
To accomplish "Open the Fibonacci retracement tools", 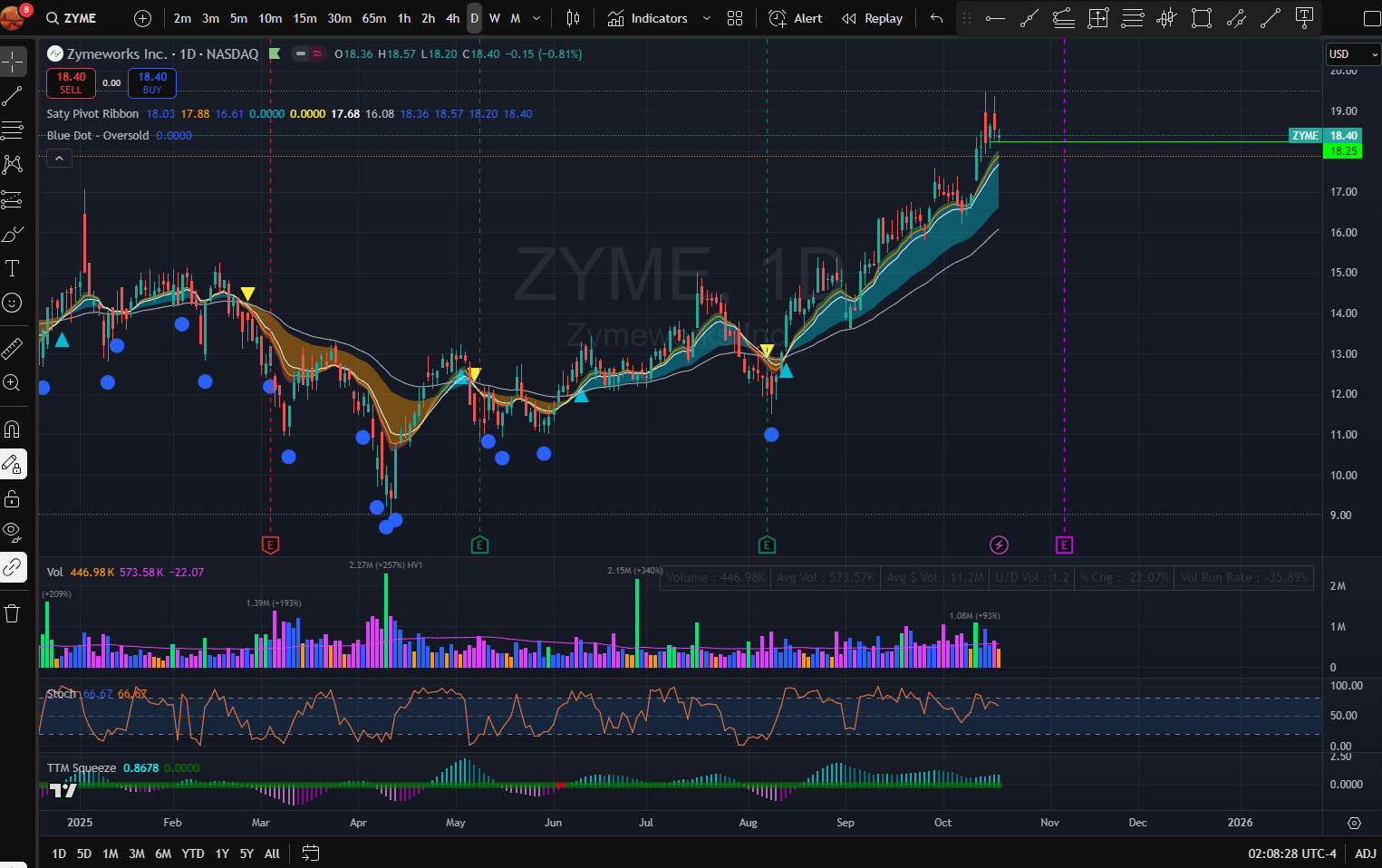I will 13,130.
